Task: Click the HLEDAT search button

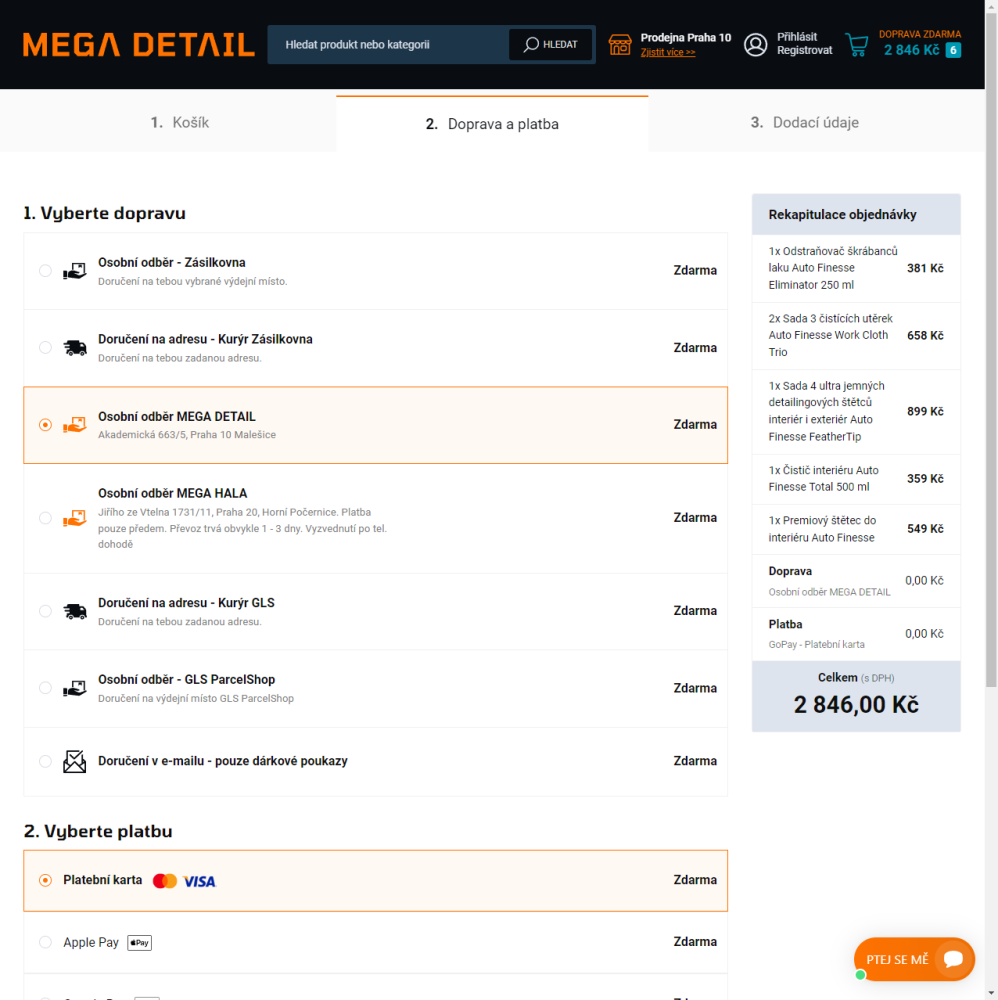Action: click(550, 45)
